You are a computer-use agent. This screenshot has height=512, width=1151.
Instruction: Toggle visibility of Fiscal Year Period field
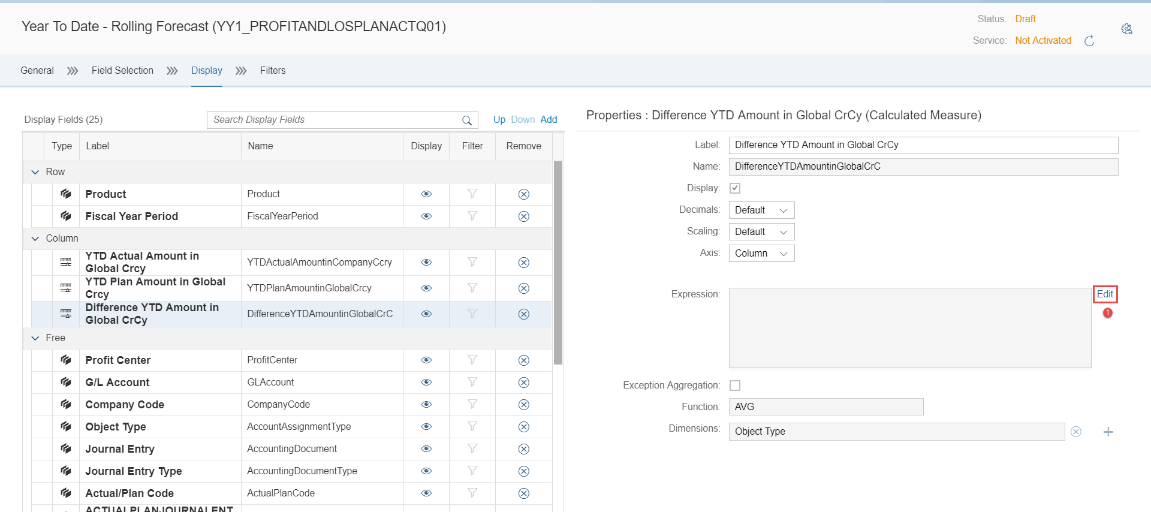(426, 216)
